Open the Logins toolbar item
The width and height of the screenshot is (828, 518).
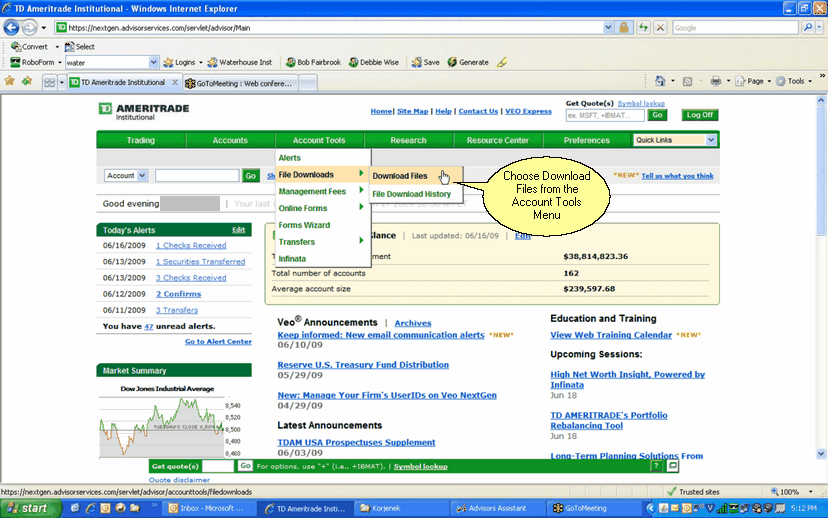click(183, 62)
